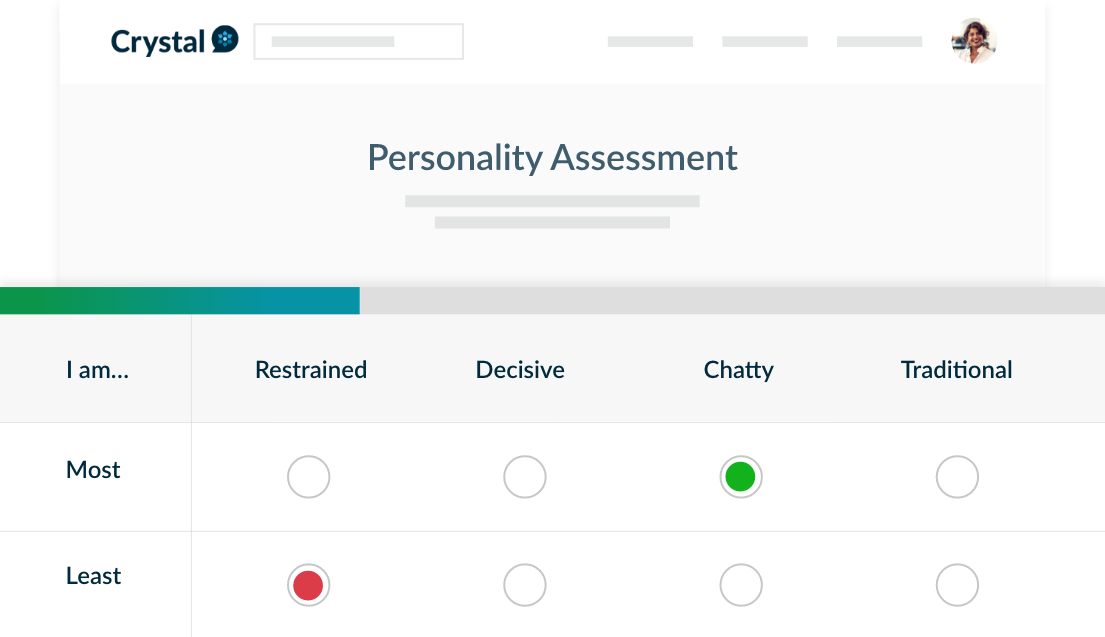The image size is (1105, 637).
Task: Click the Personality Assessment heading
Action: tap(552, 158)
